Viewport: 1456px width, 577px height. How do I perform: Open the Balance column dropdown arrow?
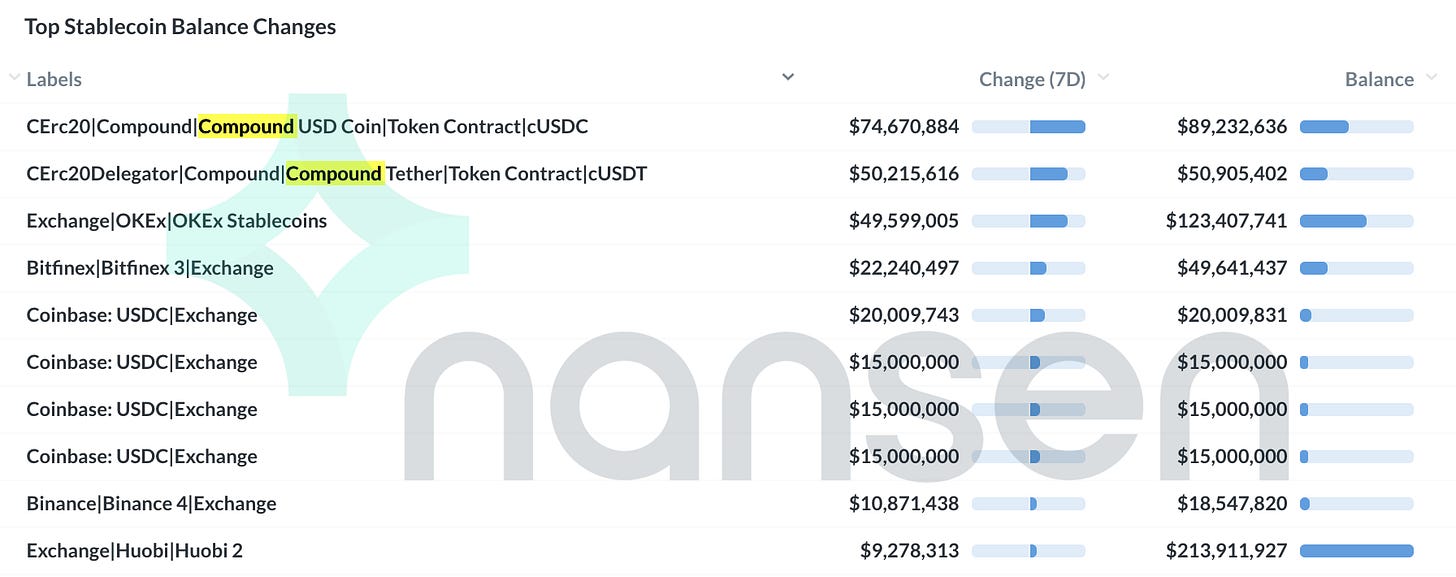[1431, 78]
